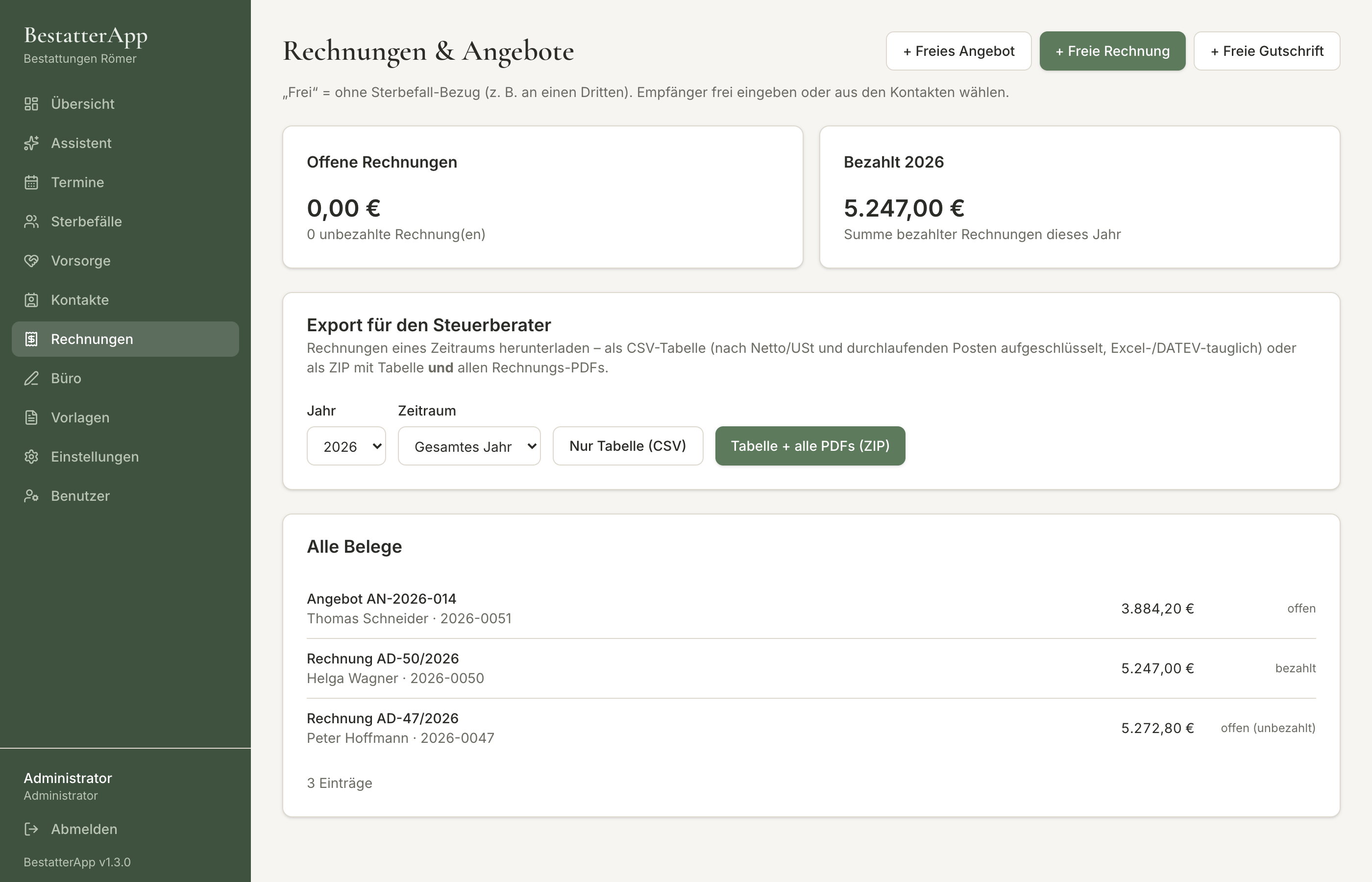Switch to the Vorsorge section

click(125, 261)
